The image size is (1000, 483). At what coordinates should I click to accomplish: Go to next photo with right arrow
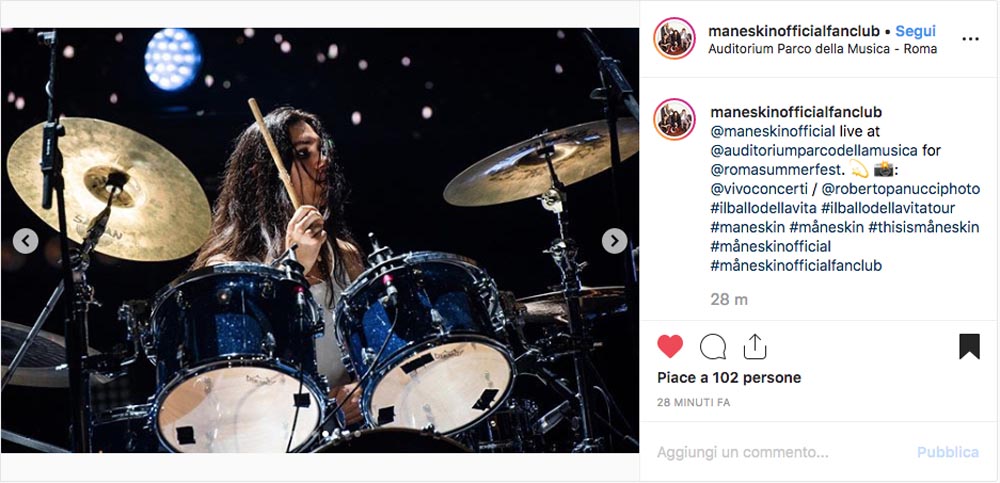[614, 241]
